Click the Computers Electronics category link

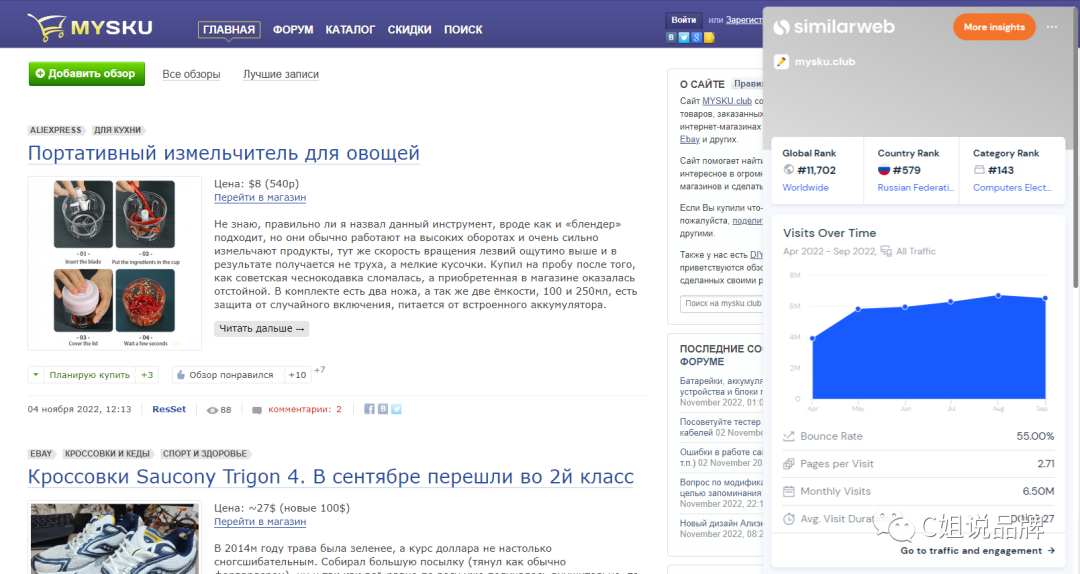1012,187
